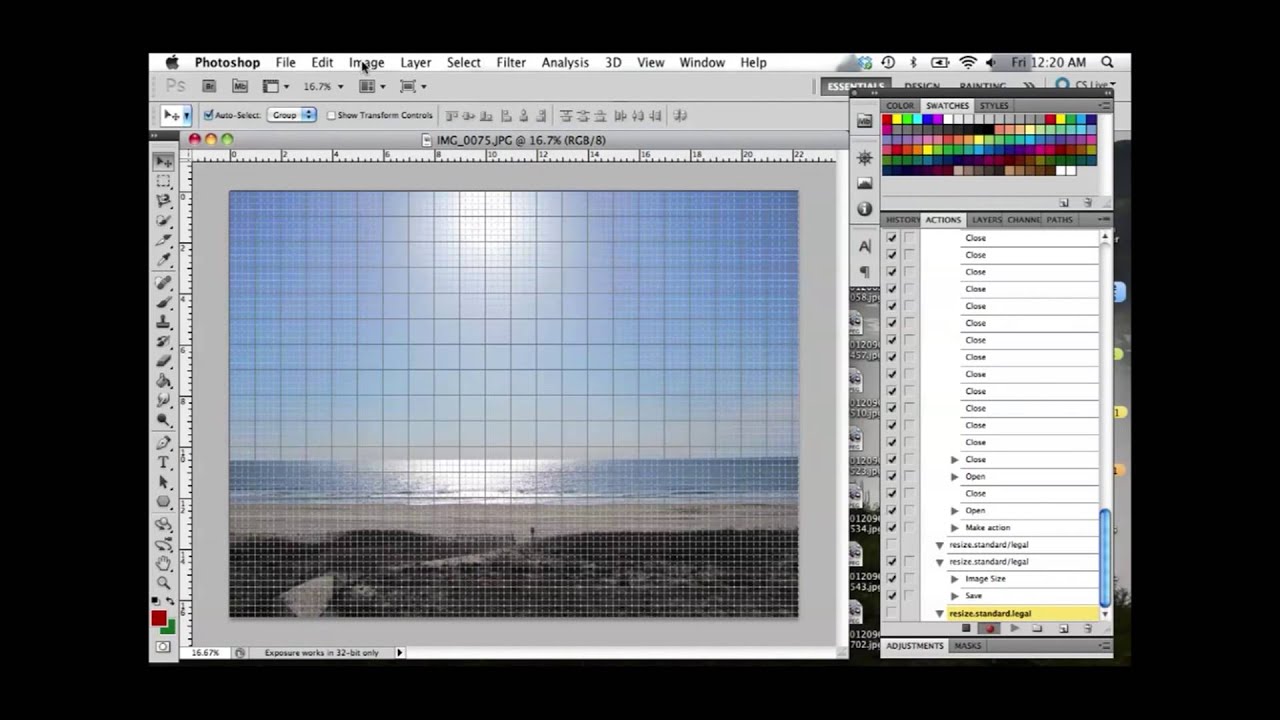1280x720 pixels.
Task: Select the Move tool in the toolbox
Action: tap(163, 161)
